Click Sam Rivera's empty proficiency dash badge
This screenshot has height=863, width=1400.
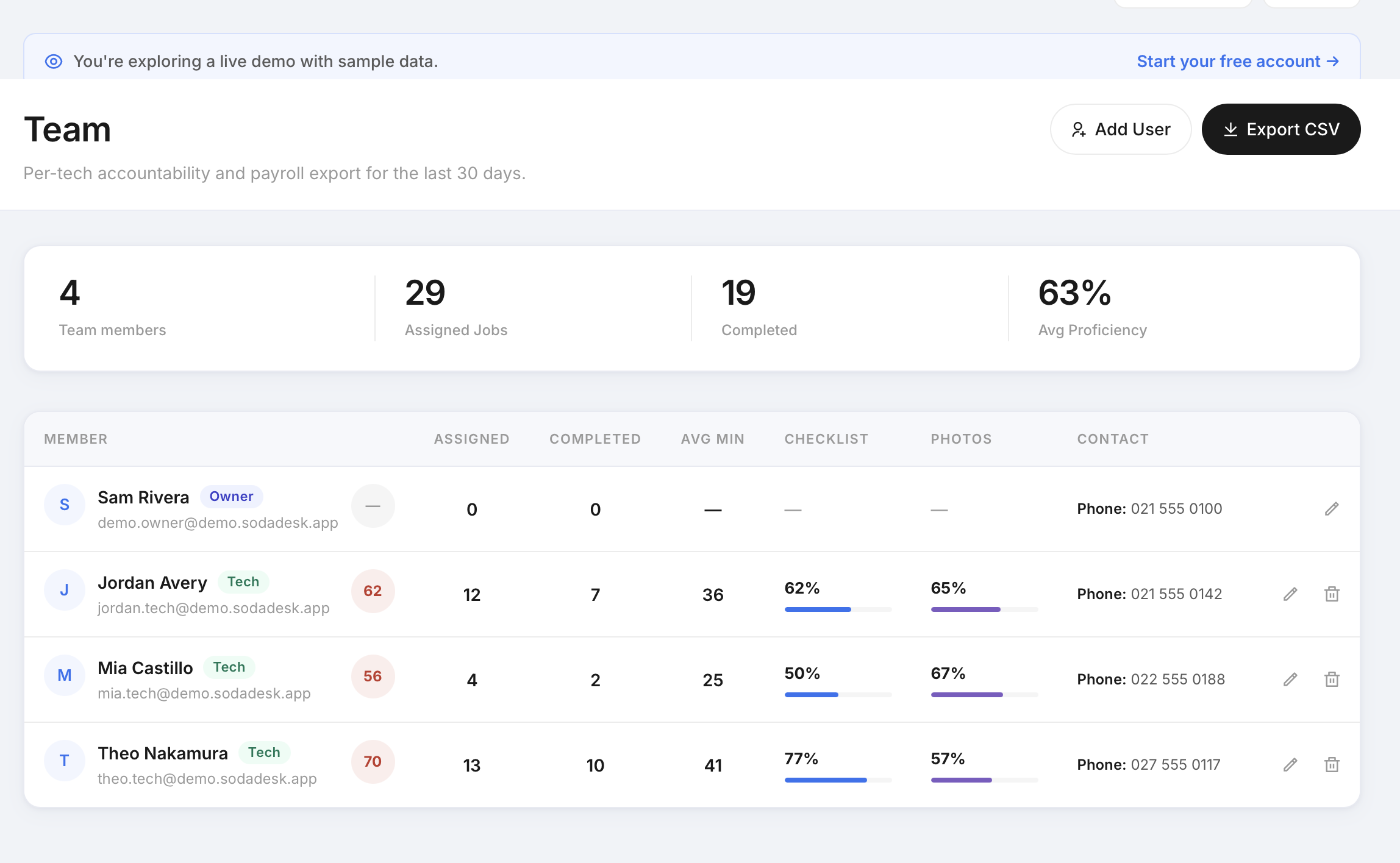373,506
